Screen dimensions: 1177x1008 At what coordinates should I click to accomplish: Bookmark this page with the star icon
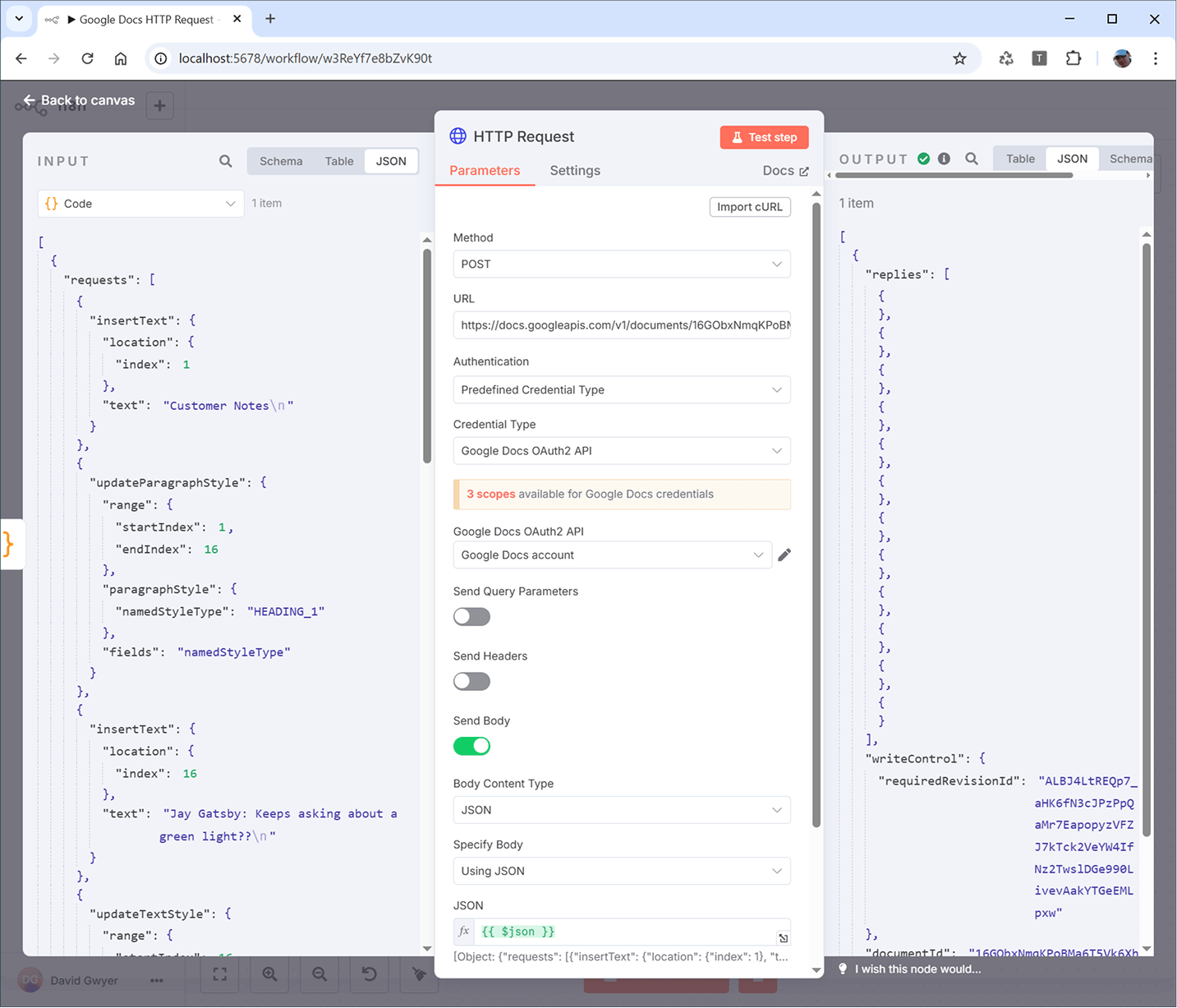pos(959,58)
